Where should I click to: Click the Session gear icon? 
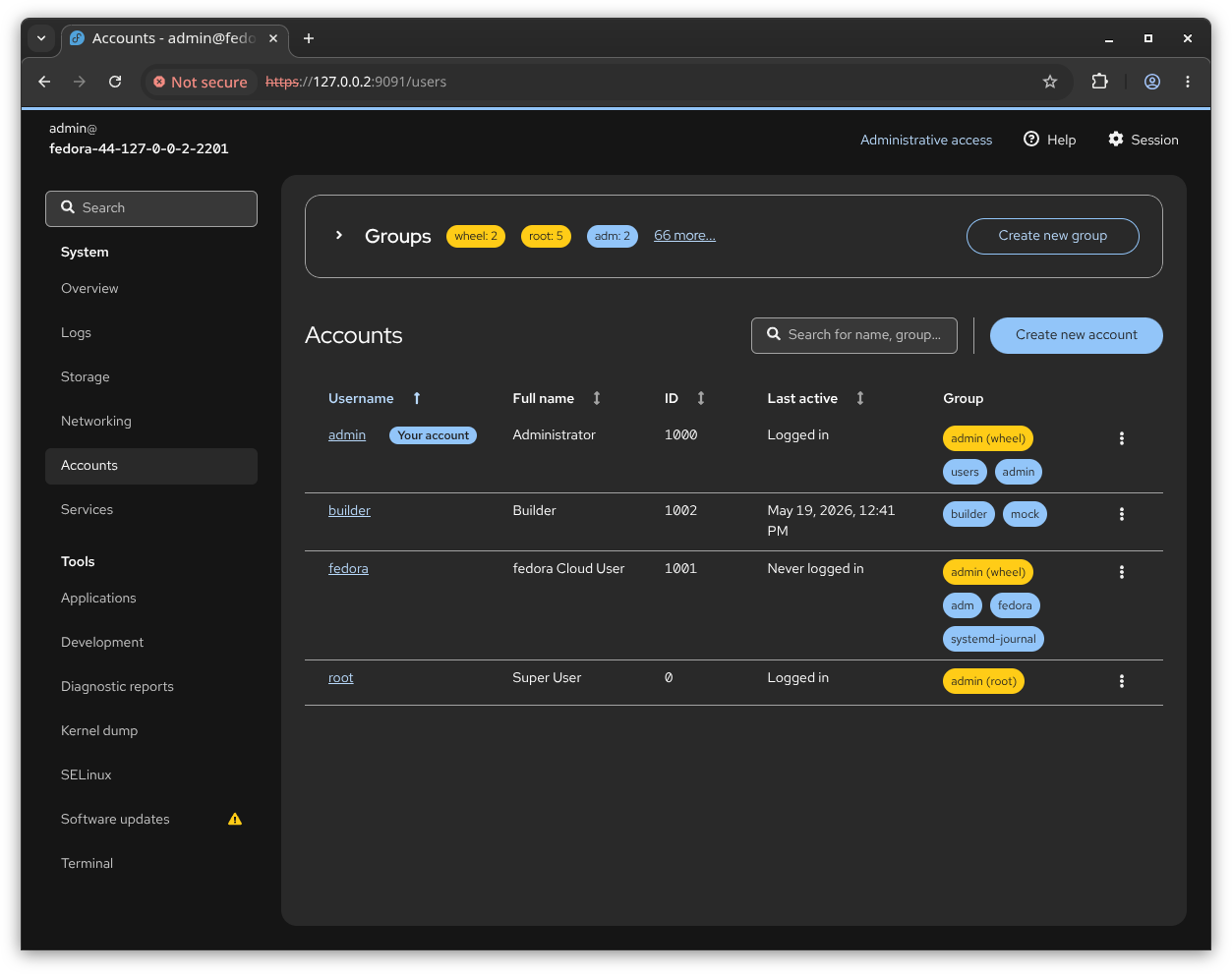pyautogui.click(x=1116, y=139)
